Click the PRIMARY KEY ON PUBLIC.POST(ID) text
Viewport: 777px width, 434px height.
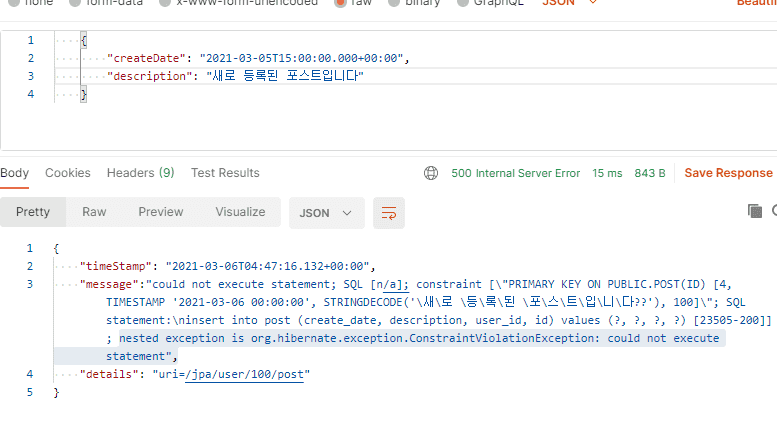pyautogui.click(x=607, y=284)
